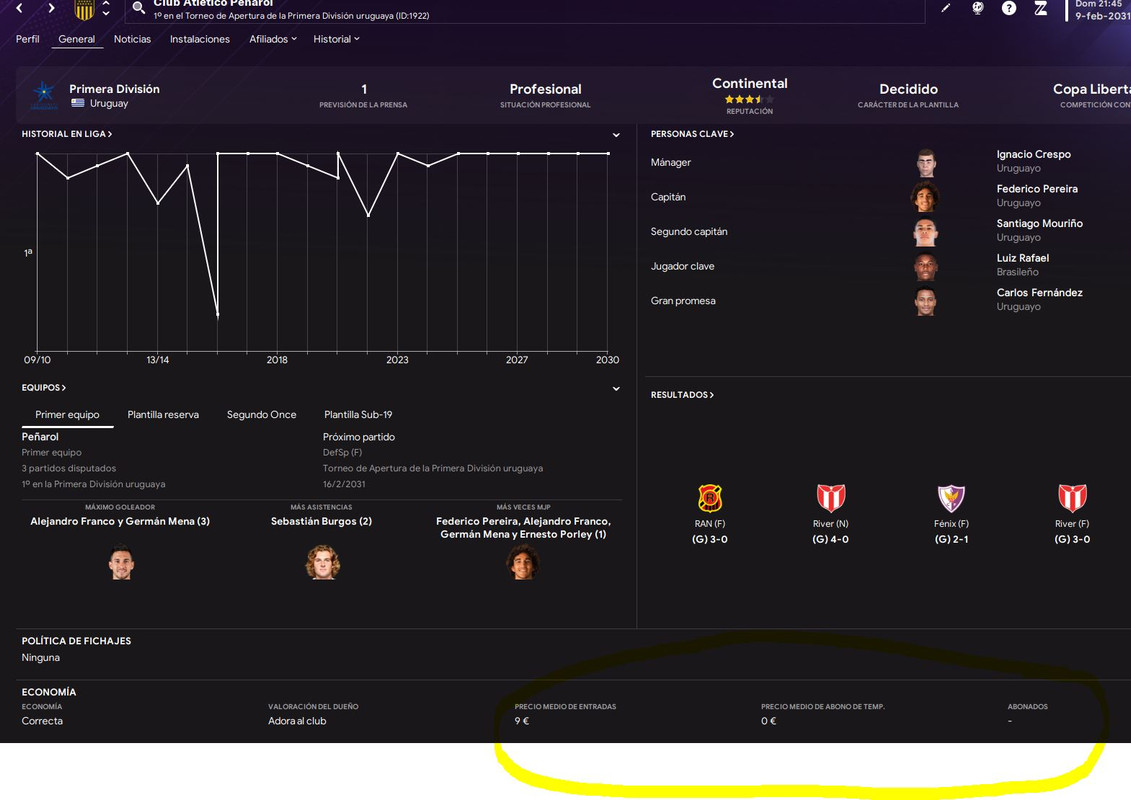Click the Uruguay flag icon
This screenshot has height=800, width=1131.
[x=77, y=103]
